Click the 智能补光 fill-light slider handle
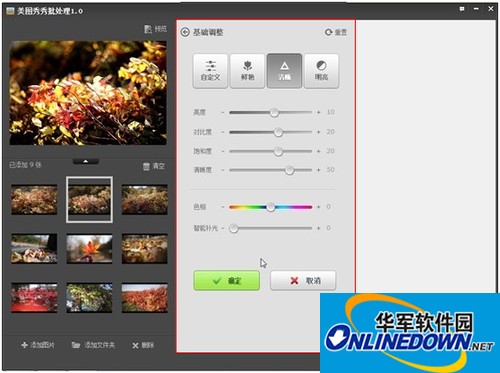This screenshot has height=373, width=500. pyautogui.click(x=234, y=228)
